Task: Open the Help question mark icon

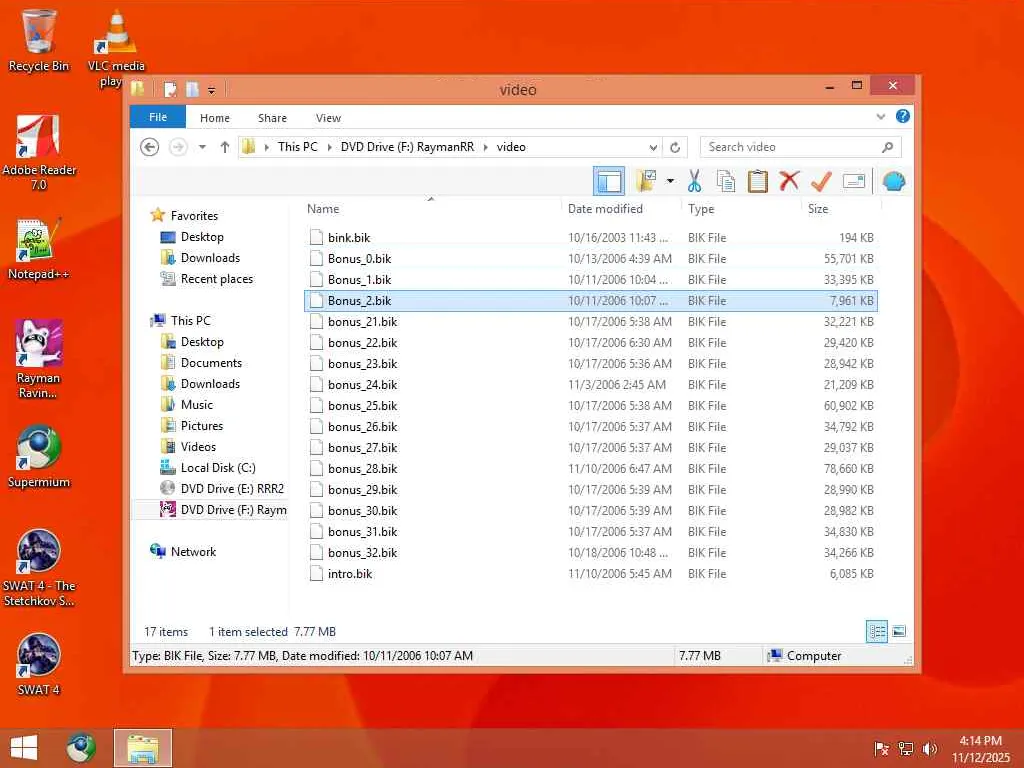Action: tap(903, 116)
